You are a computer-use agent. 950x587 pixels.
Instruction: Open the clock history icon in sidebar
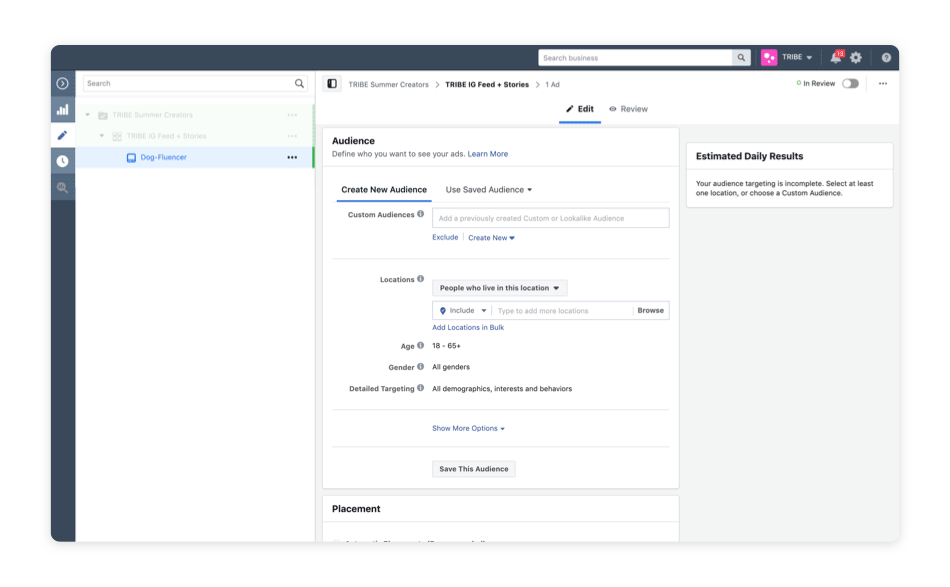(x=62, y=161)
